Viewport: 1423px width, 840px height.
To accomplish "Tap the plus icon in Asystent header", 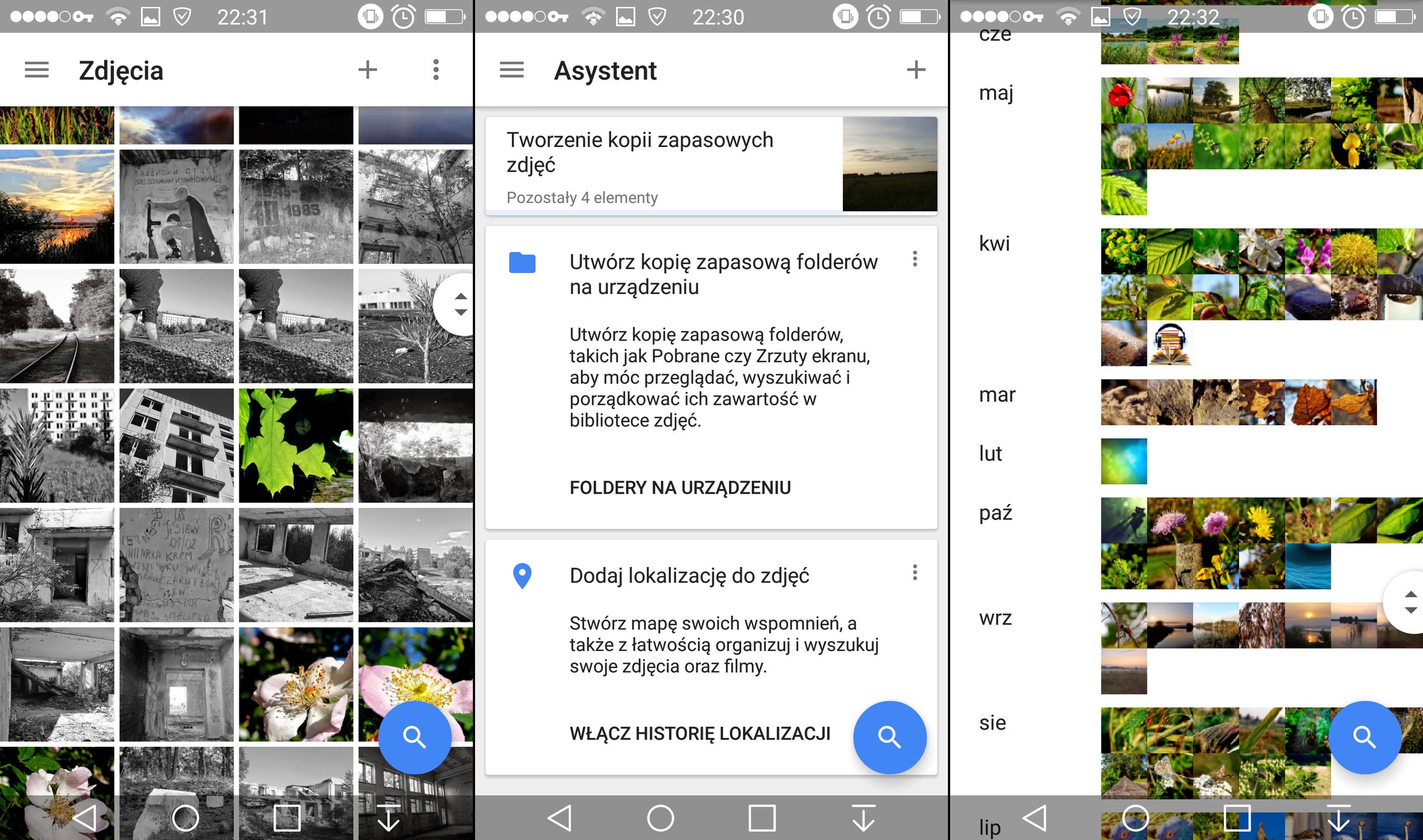I will [916, 70].
